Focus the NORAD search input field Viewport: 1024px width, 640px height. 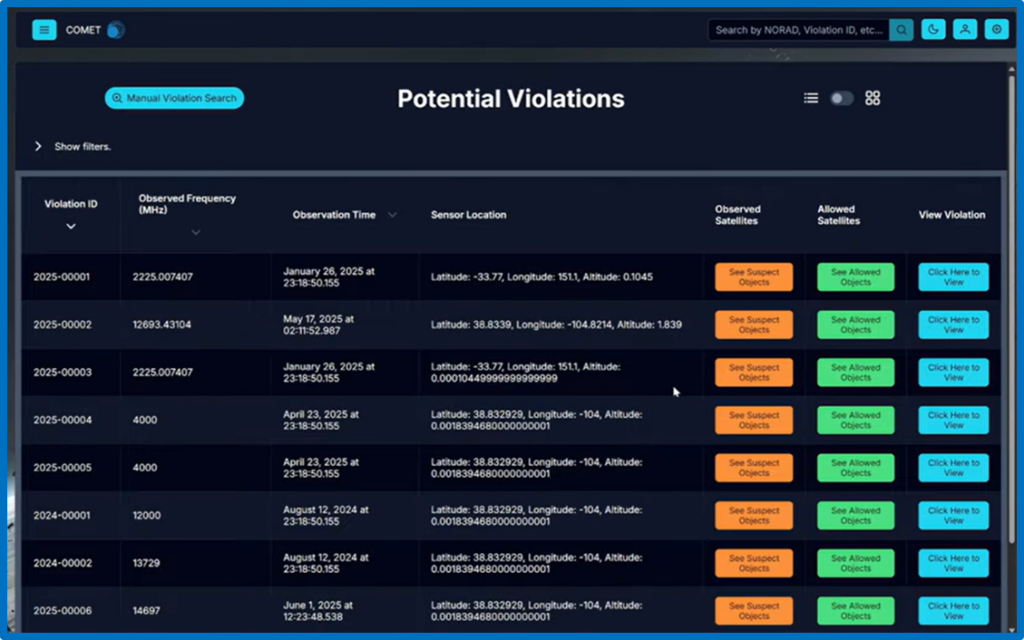tap(799, 30)
